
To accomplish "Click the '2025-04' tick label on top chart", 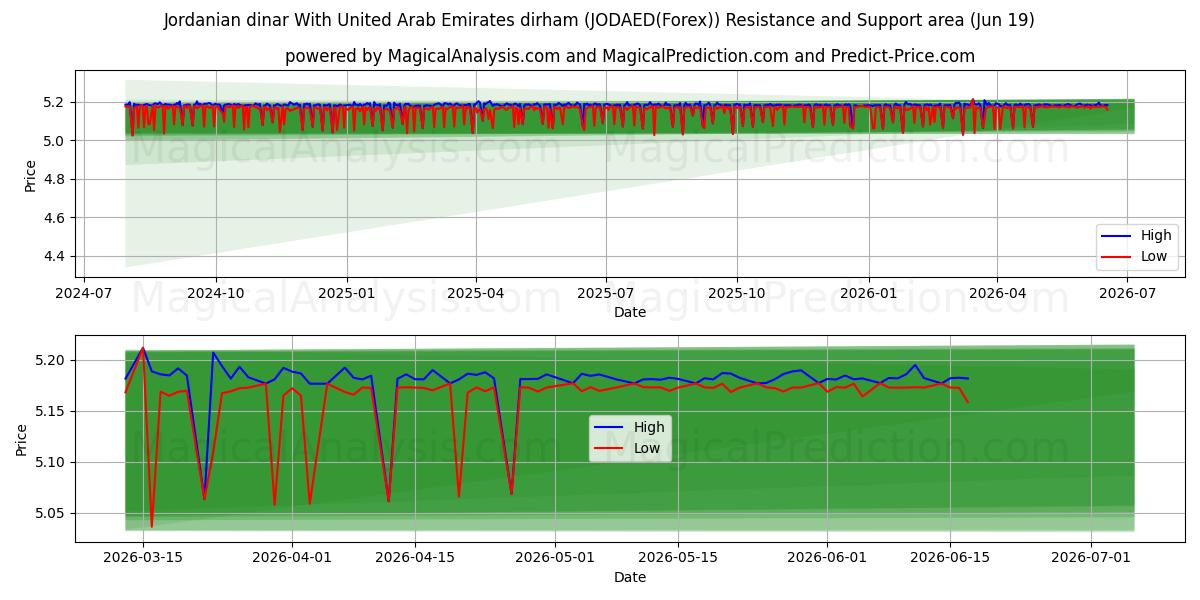I will 476,294.
